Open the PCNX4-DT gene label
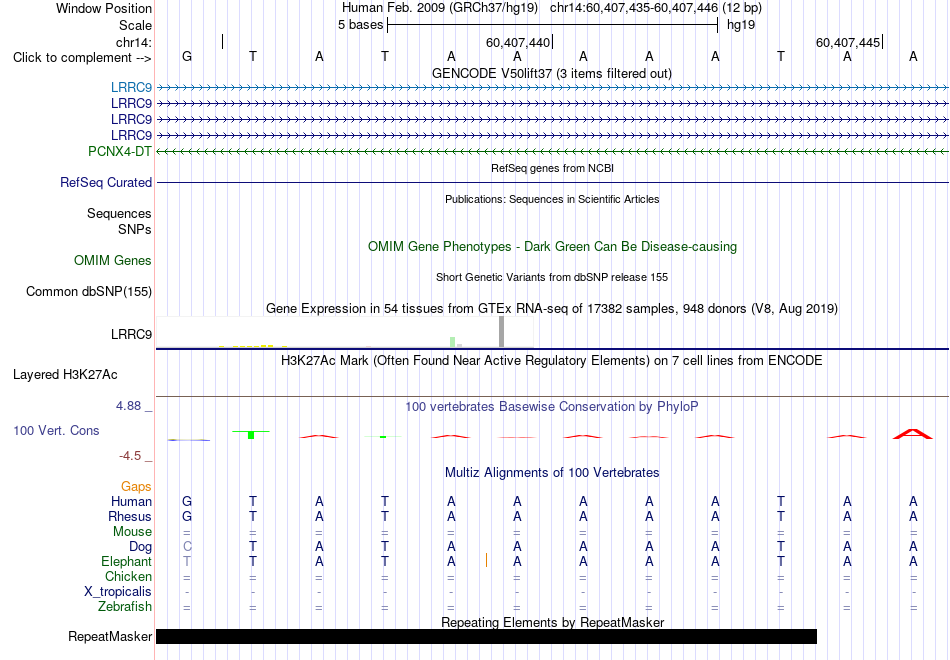 pos(120,151)
